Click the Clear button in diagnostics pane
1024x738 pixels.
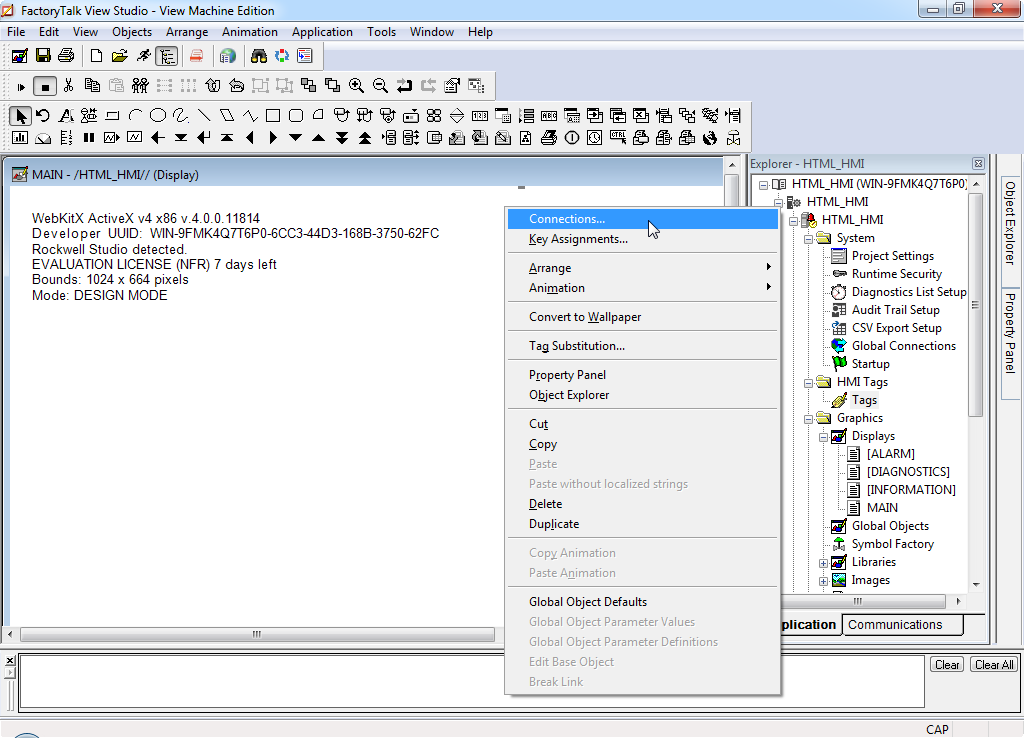click(947, 665)
